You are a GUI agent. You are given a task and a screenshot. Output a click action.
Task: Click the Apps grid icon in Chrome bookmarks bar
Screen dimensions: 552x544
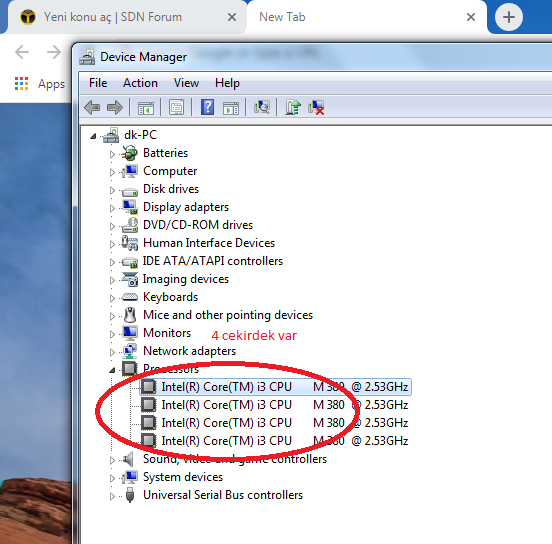[x=21, y=83]
